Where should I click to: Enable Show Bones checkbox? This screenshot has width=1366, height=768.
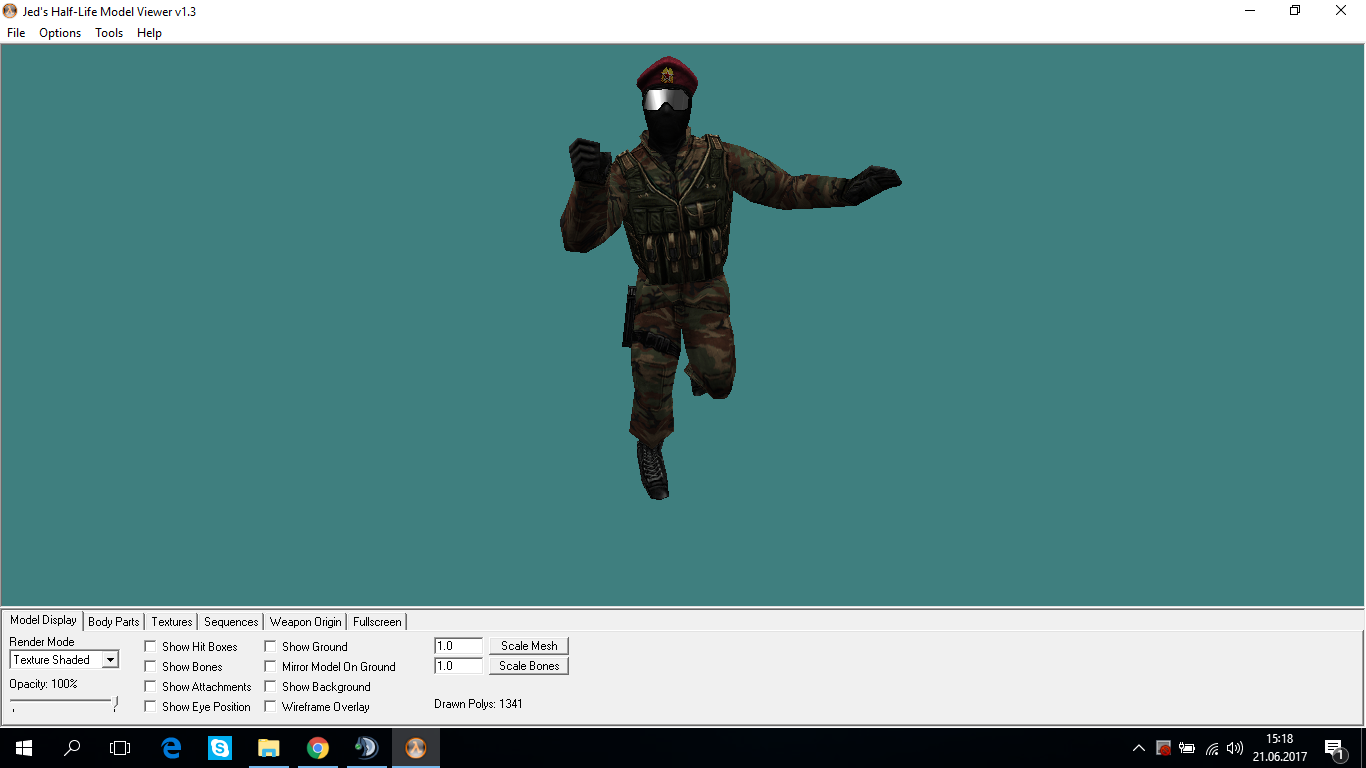[x=150, y=667]
